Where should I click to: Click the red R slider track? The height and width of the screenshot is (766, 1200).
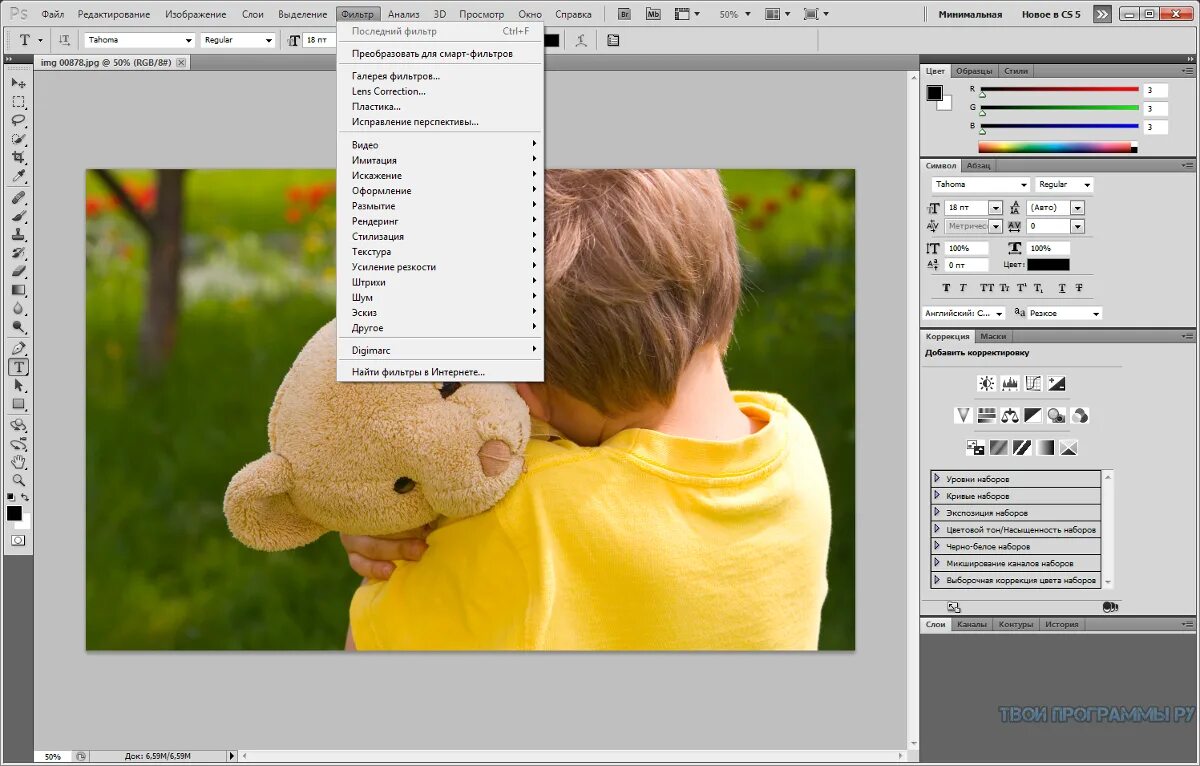[x=1059, y=89]
